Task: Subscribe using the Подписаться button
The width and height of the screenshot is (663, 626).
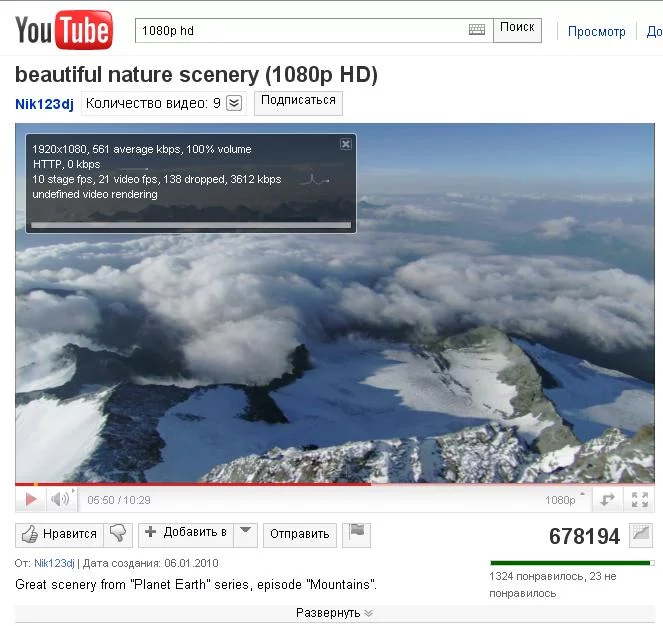Action: click(x=298, y=103)
